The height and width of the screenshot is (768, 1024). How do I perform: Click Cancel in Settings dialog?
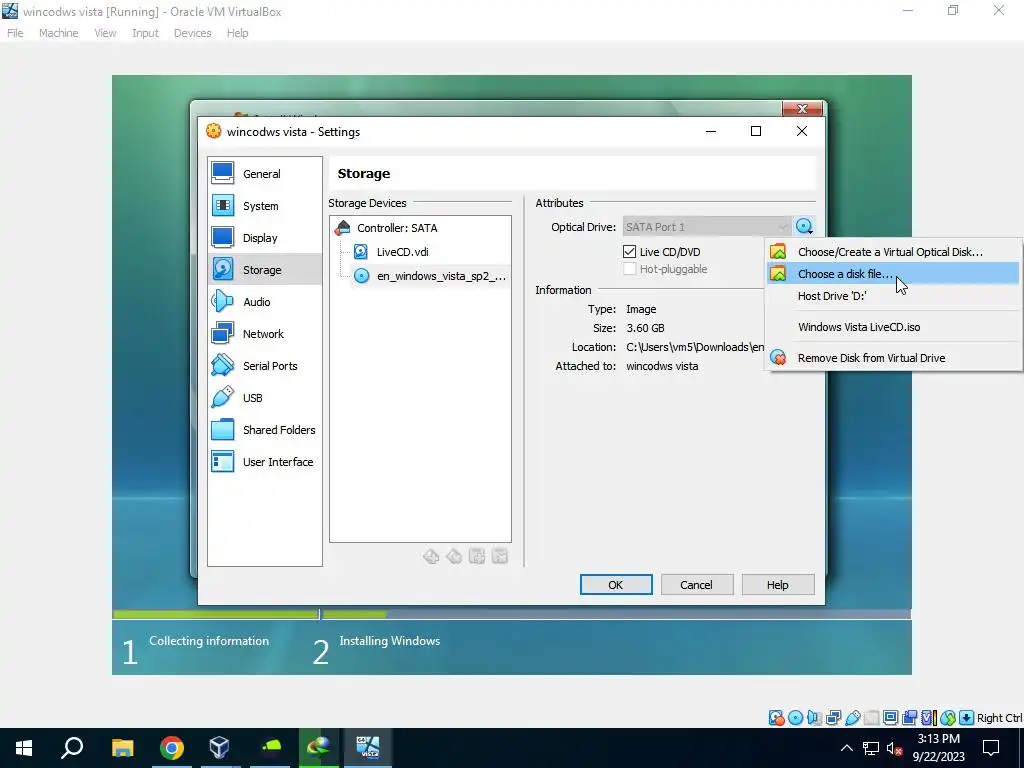[x=697, y=584]
